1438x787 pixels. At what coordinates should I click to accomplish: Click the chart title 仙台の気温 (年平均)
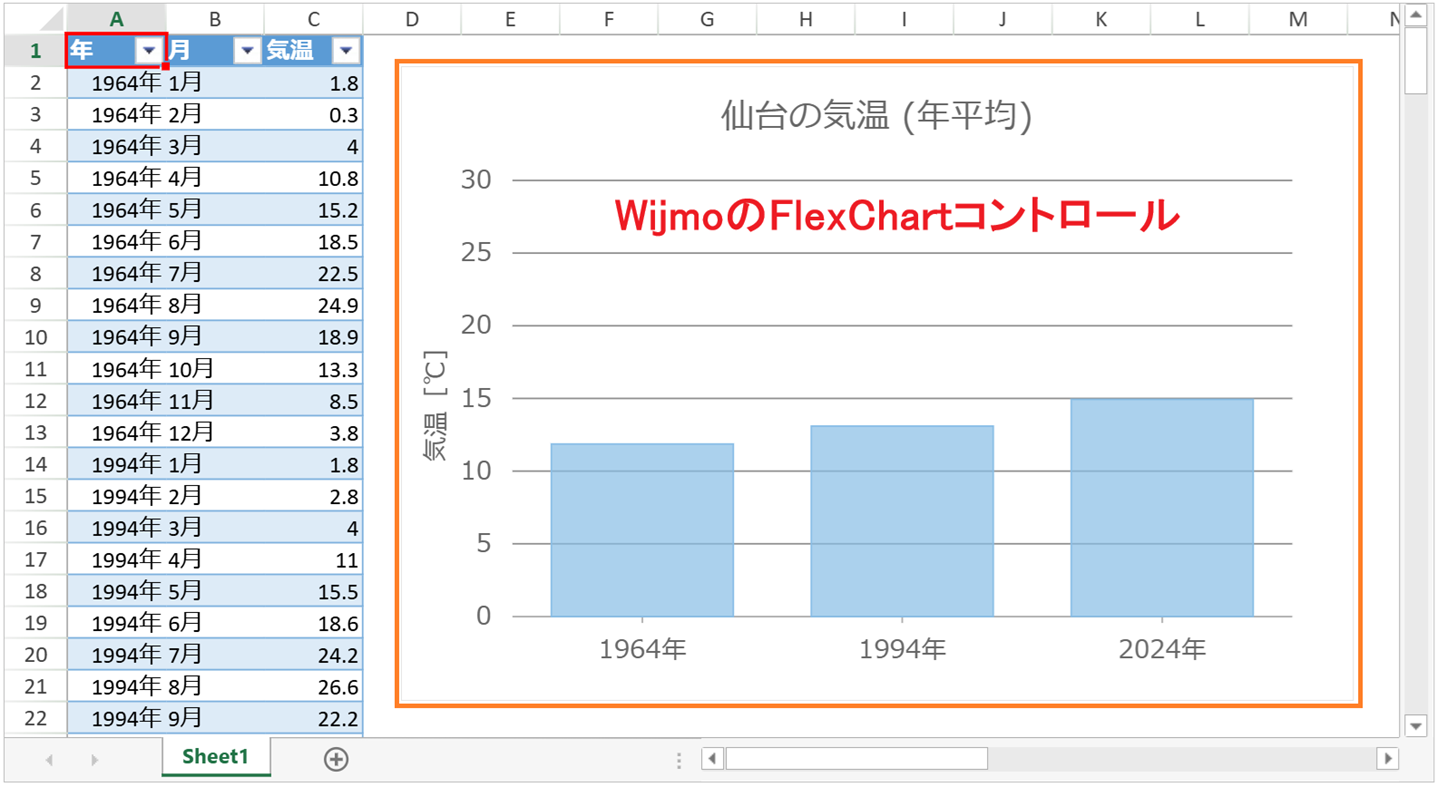(x=876, y=116)
